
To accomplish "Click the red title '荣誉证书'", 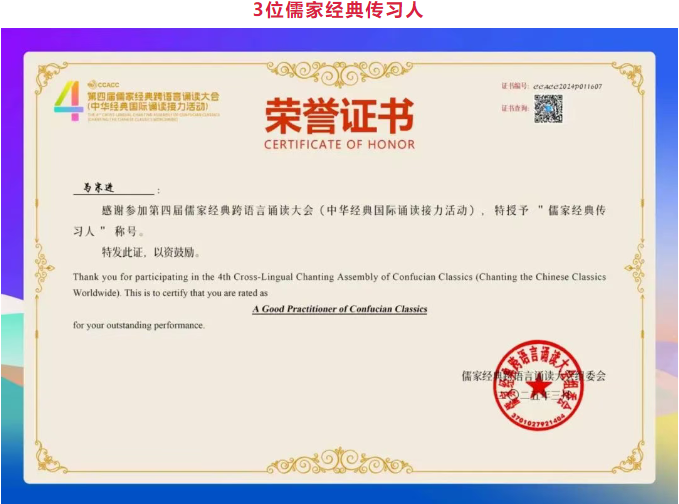I will 339,116.
